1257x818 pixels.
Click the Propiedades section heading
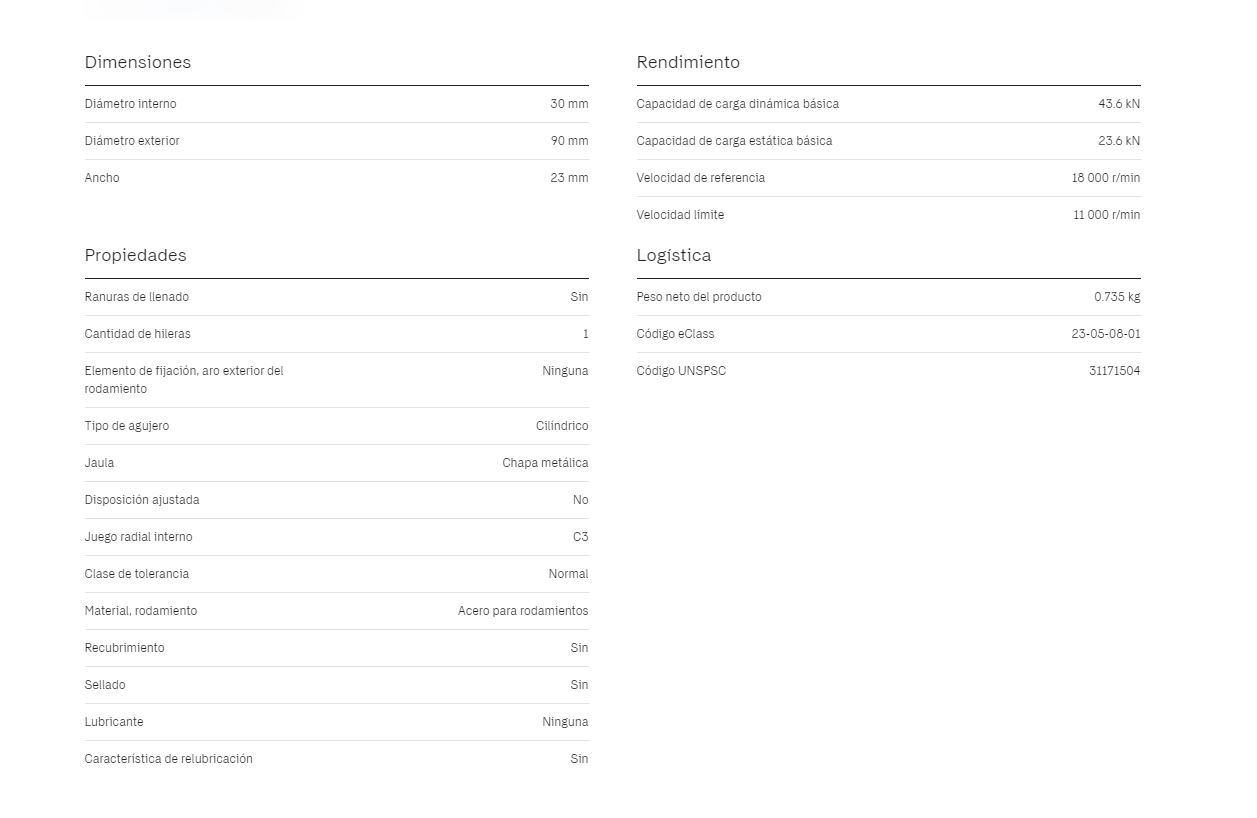coord(135,255)
